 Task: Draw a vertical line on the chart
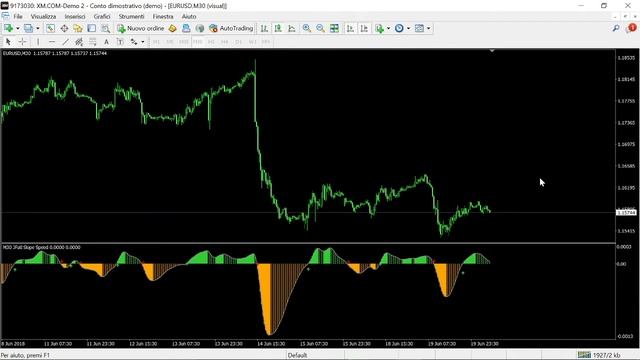[x=38, y=42]
